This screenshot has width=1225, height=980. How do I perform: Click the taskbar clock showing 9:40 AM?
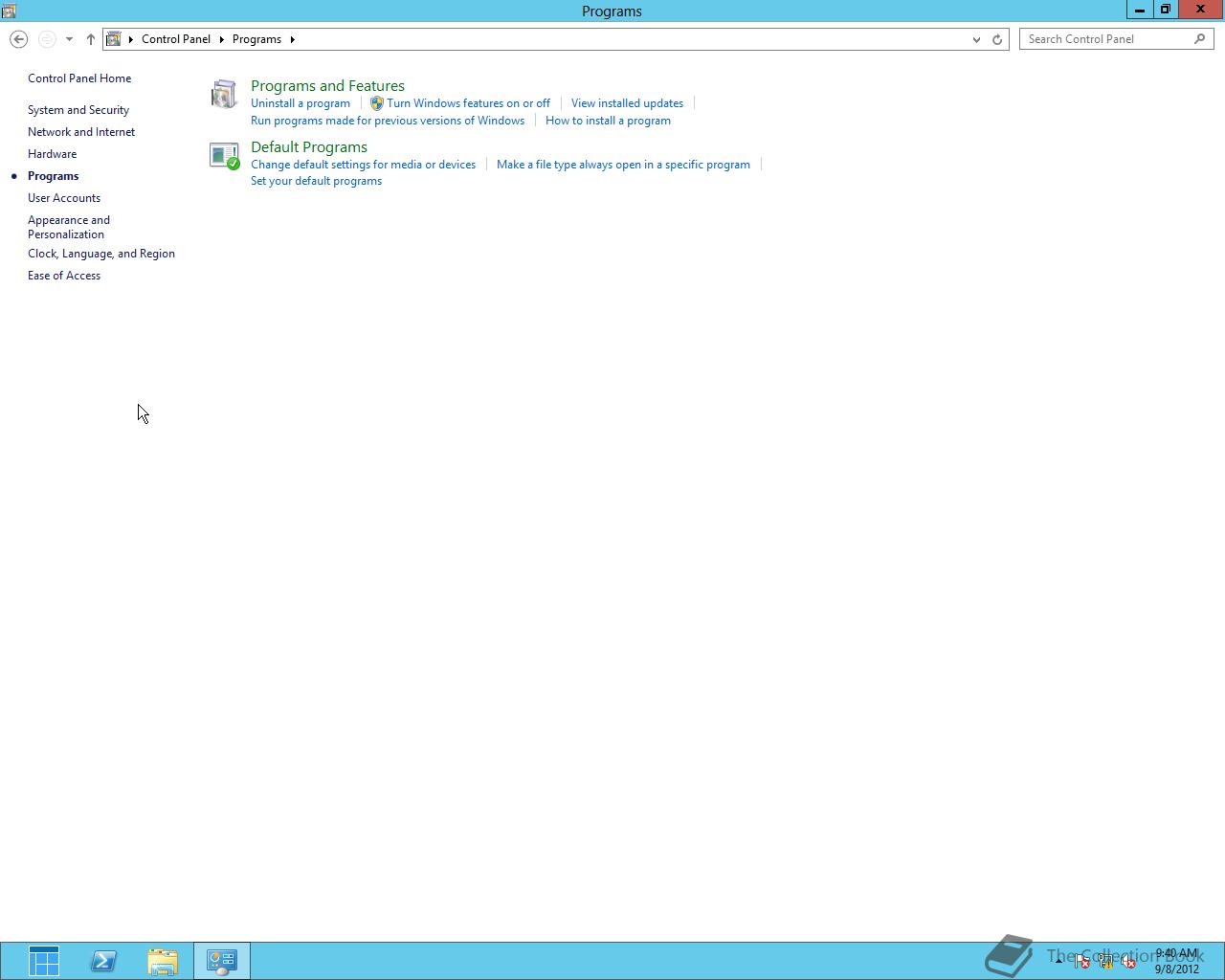tap(1176, 961)
